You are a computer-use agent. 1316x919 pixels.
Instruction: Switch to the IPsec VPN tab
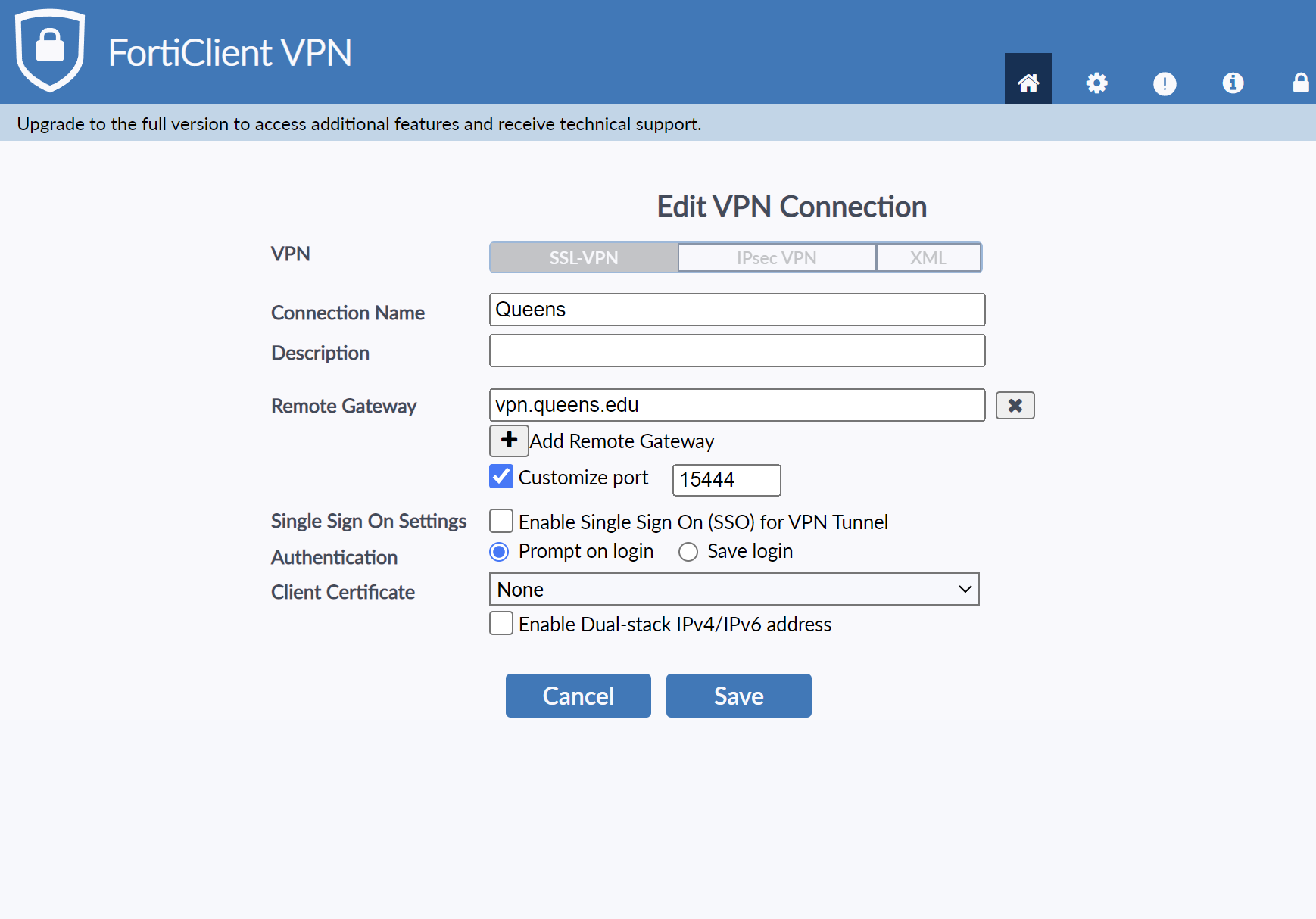pyautogui.click(x=776, y=258)
